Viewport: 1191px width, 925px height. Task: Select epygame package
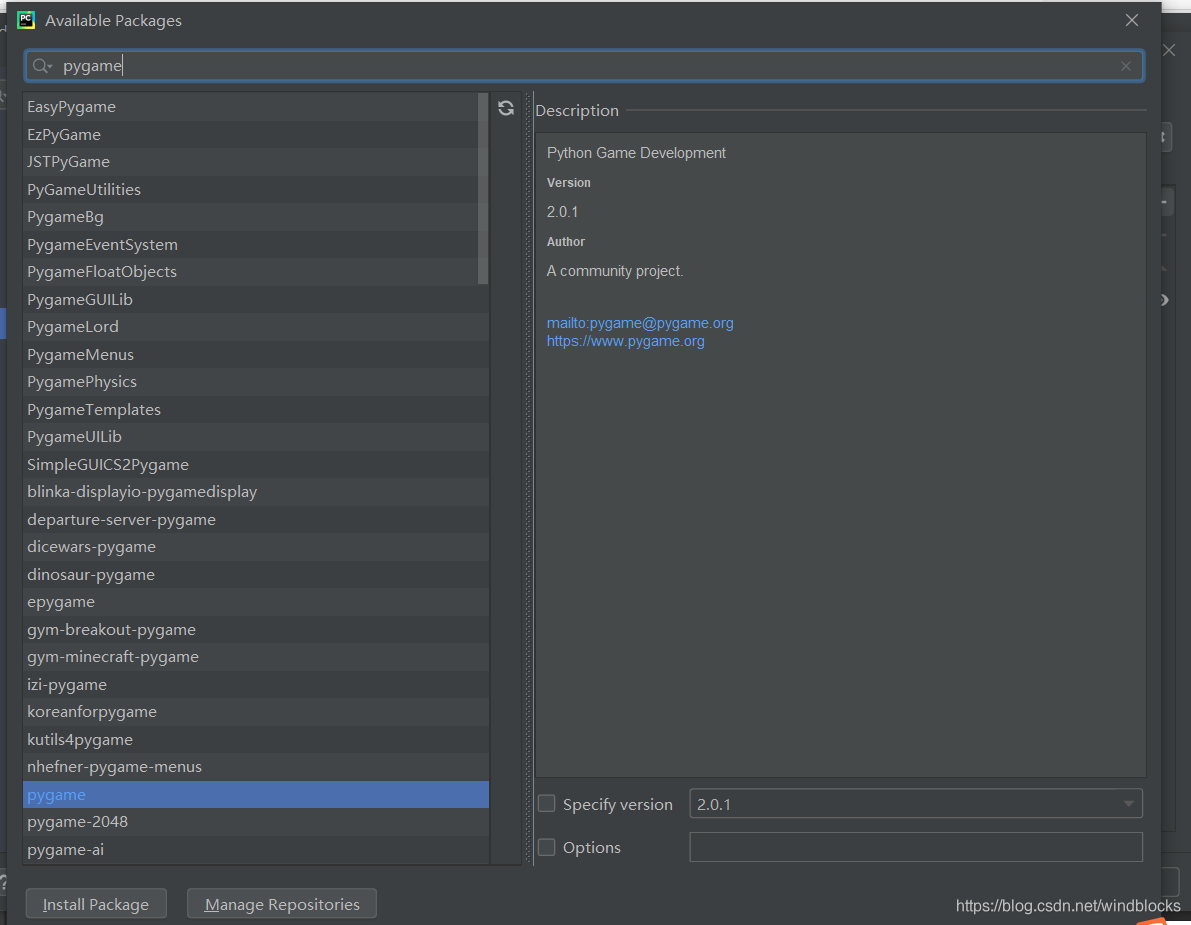tap(256, 602)
